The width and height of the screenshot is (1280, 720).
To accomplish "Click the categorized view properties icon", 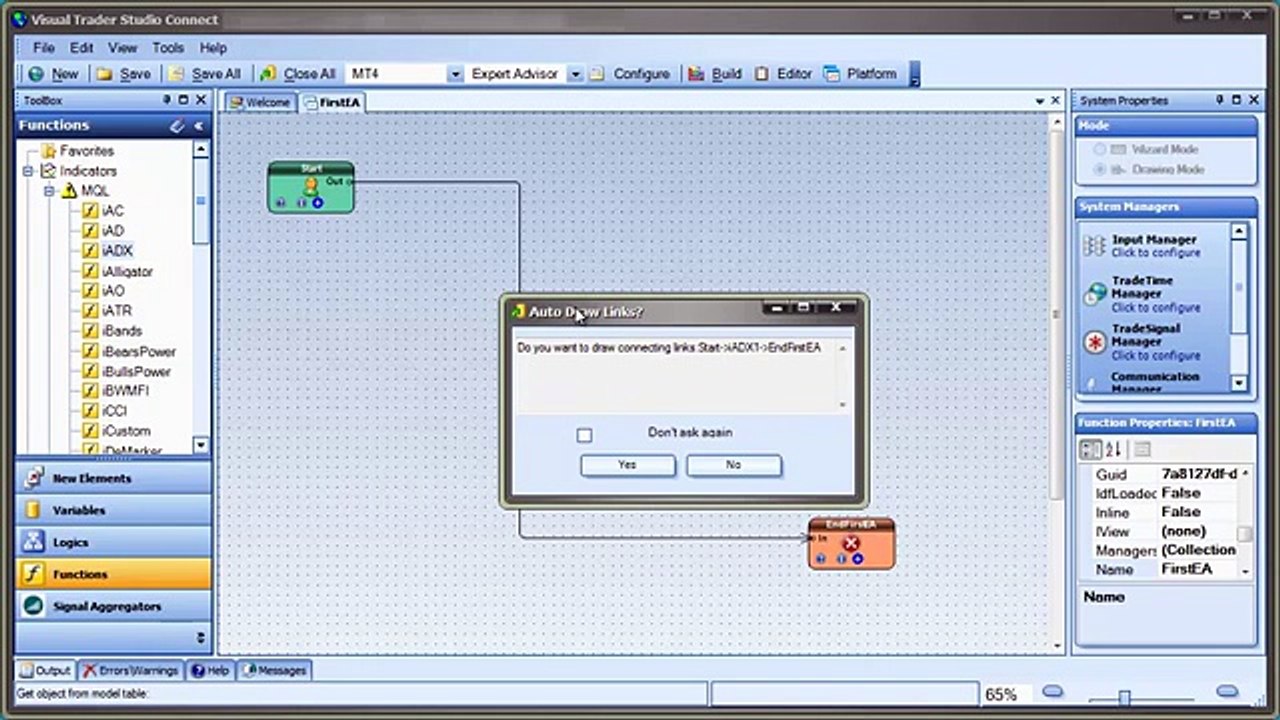I will coord(1092,450).
